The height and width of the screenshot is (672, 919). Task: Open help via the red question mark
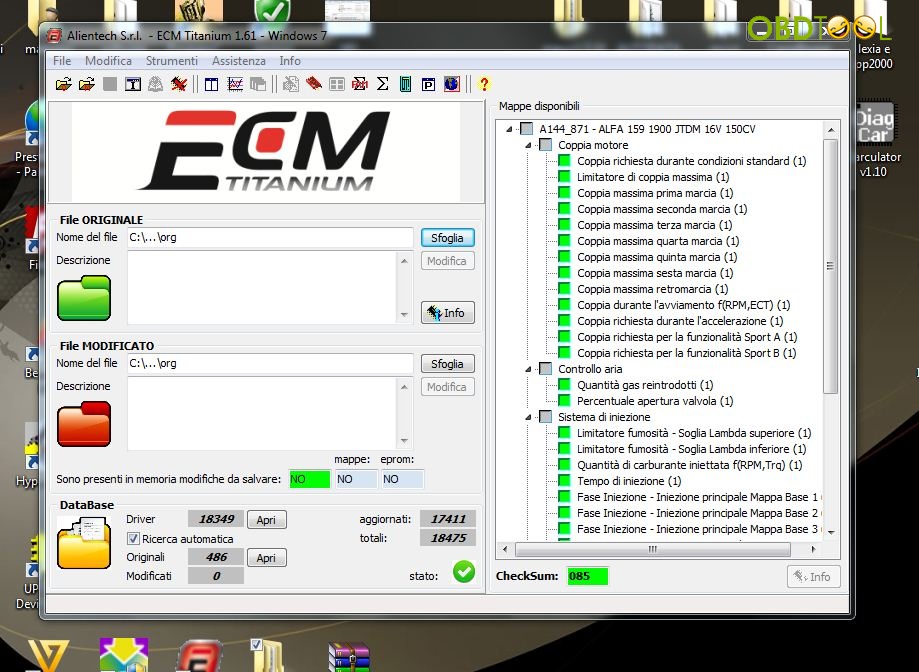point(484,84)
